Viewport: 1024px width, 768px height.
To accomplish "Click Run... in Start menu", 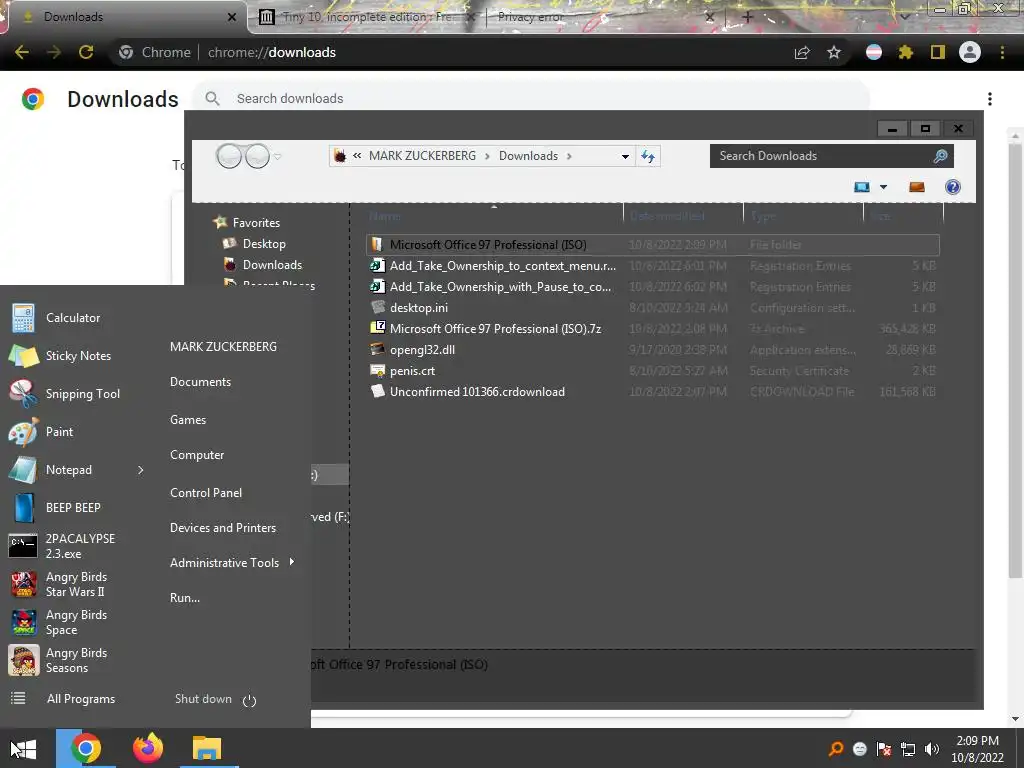I will tap(185, 598).
